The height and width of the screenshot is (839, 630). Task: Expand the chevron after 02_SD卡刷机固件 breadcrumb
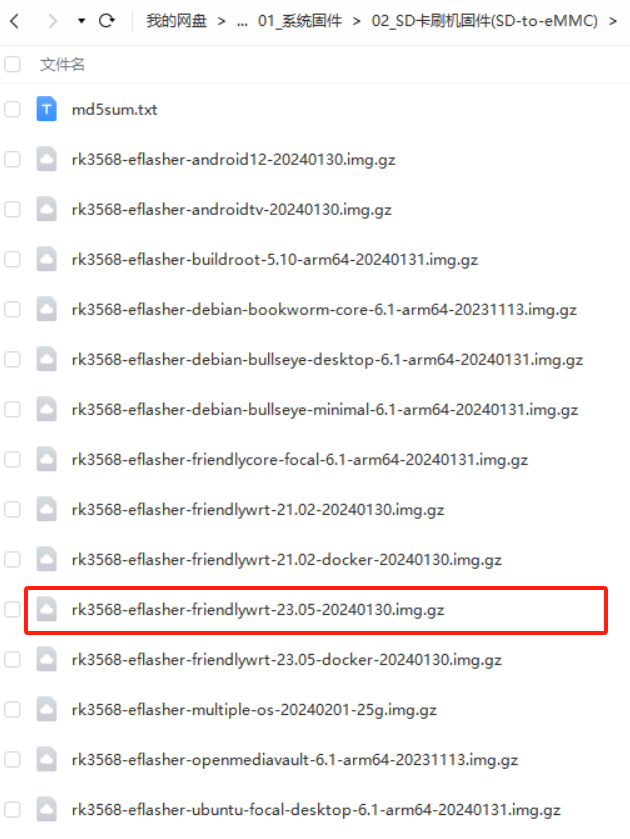point(613,21)
